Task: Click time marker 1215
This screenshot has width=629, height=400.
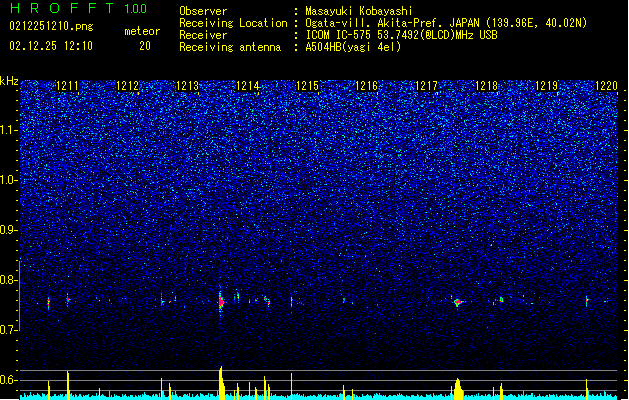Action: point(307,85)
